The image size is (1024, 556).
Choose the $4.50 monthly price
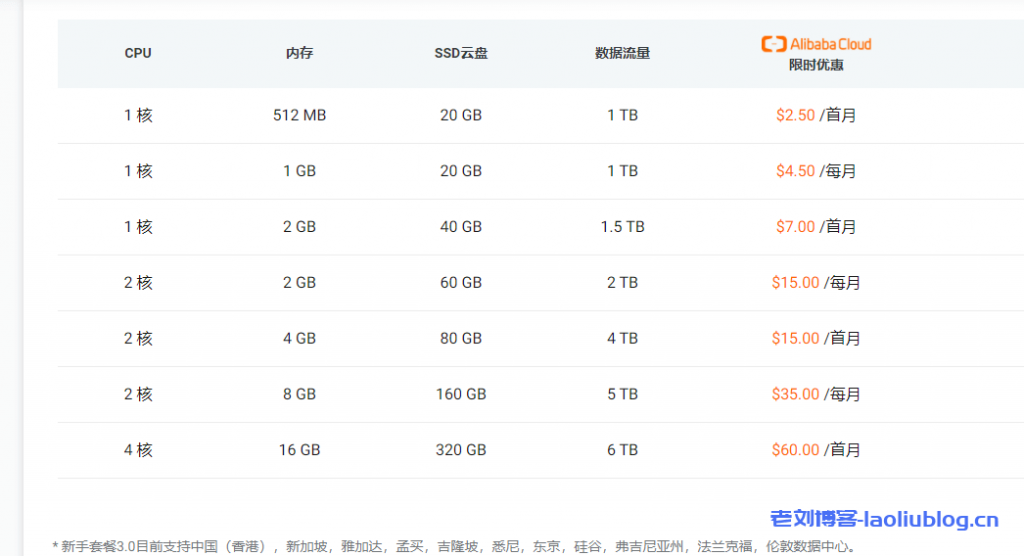click(x=796, y=171)
